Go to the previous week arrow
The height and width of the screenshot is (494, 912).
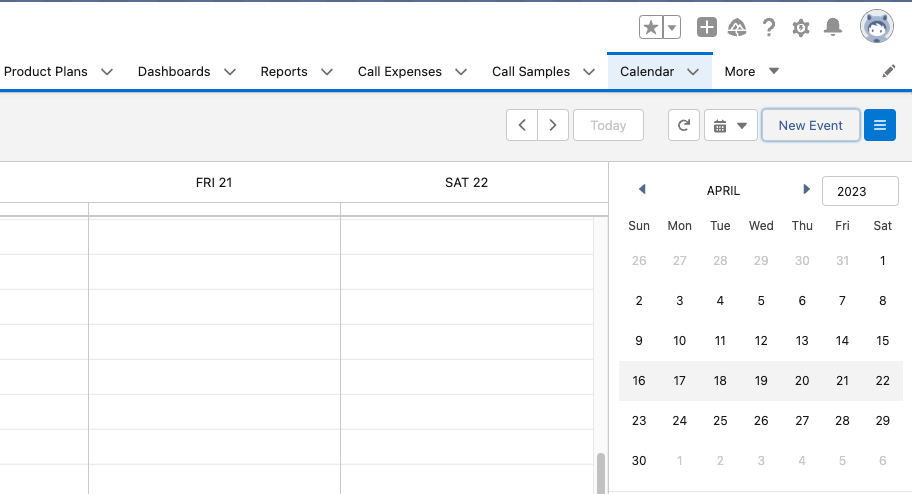pos(522,125)
